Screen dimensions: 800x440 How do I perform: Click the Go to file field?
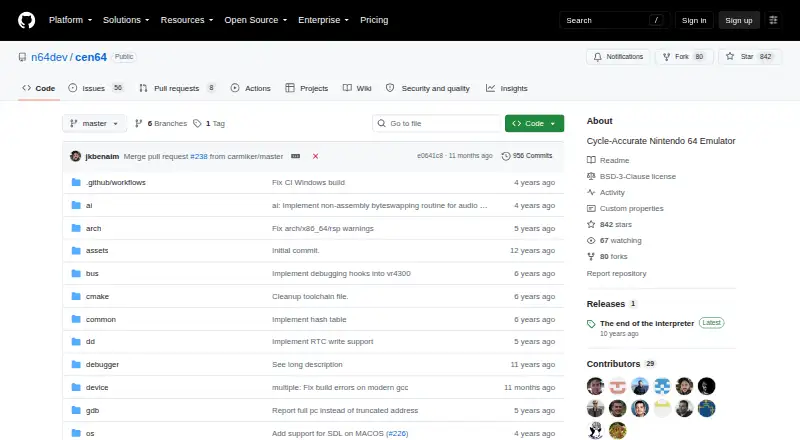coord(437,124)
